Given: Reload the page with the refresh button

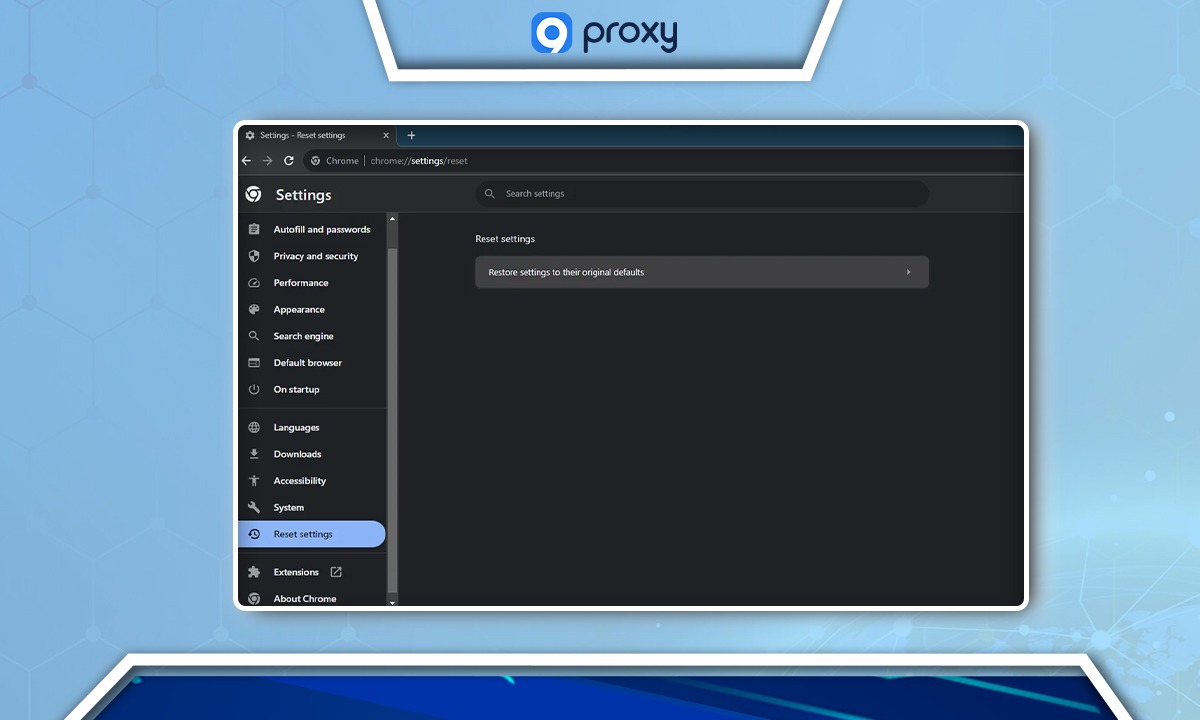Looking at the screenshot, I should point(289,161).
